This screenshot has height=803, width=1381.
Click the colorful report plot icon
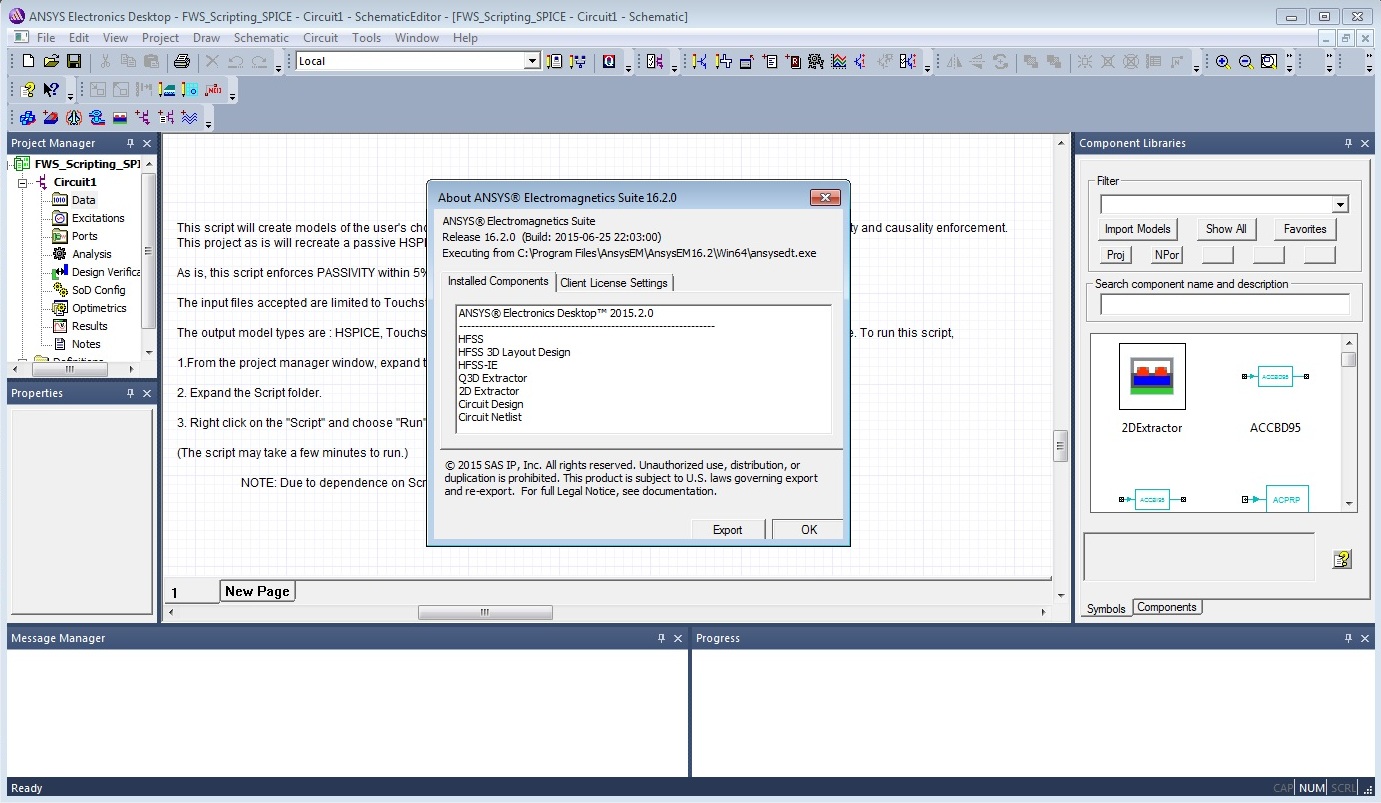pyautogui.click(x=839, y=61)
